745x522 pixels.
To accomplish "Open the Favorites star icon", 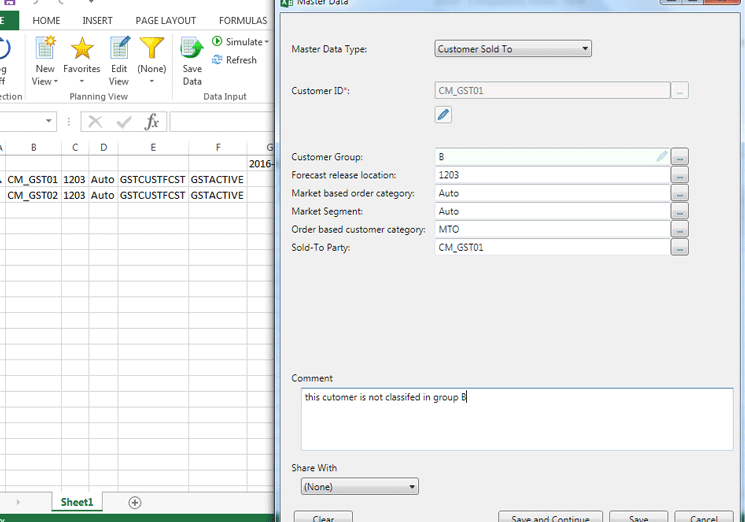I will click(82, 48).
